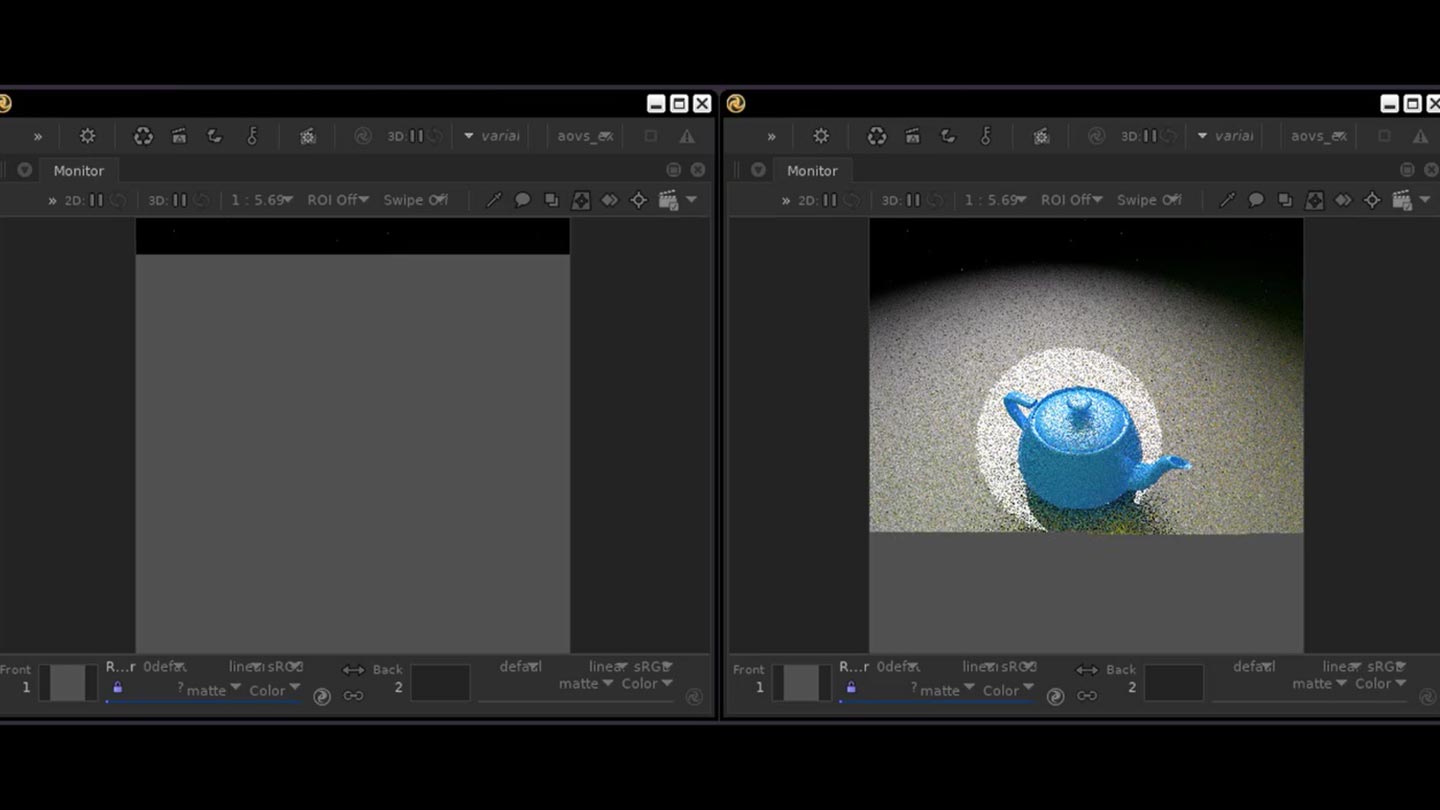
Task: Select the Monitor tab in the right window
Action: click(812, 171)
